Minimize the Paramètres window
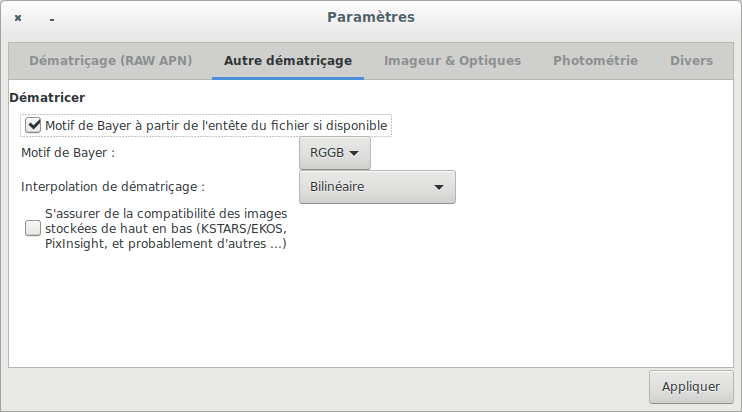Screen dimensions: 742x412 (51, 18)
